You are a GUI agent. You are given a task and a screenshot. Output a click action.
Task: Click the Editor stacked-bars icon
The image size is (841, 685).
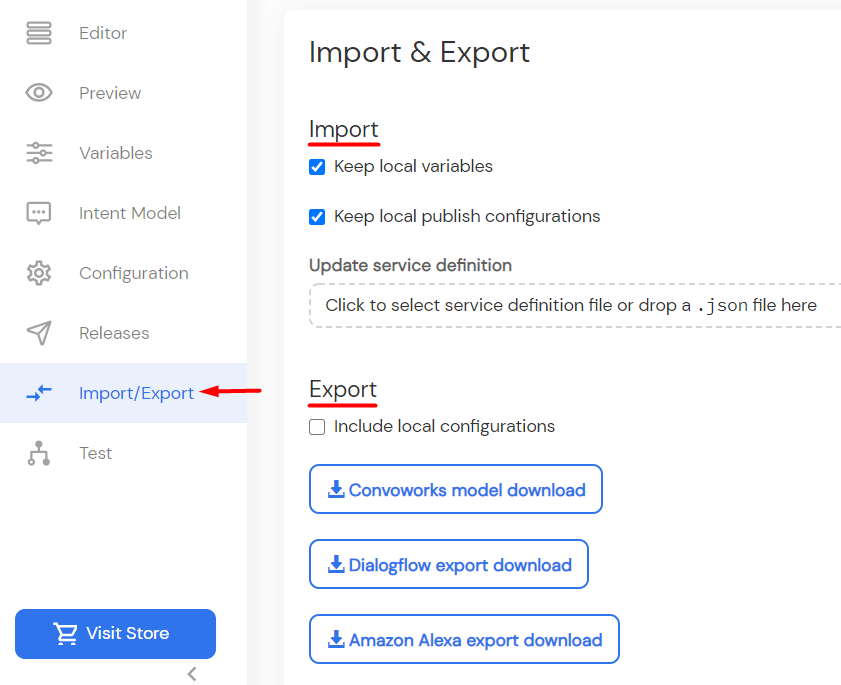click(x=39, y=33)
